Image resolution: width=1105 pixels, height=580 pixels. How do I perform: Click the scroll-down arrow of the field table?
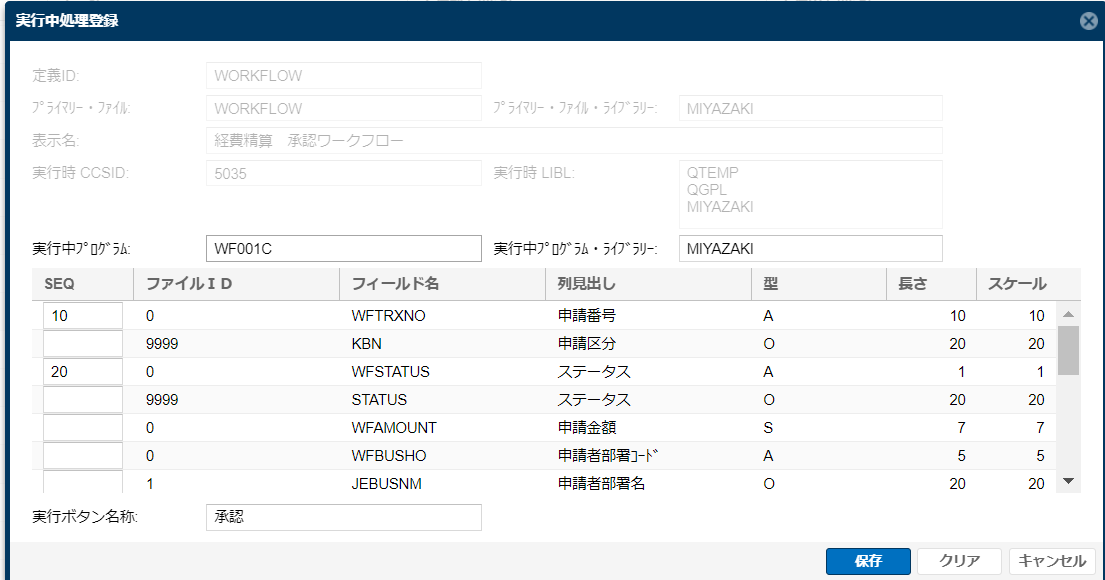1068,481
